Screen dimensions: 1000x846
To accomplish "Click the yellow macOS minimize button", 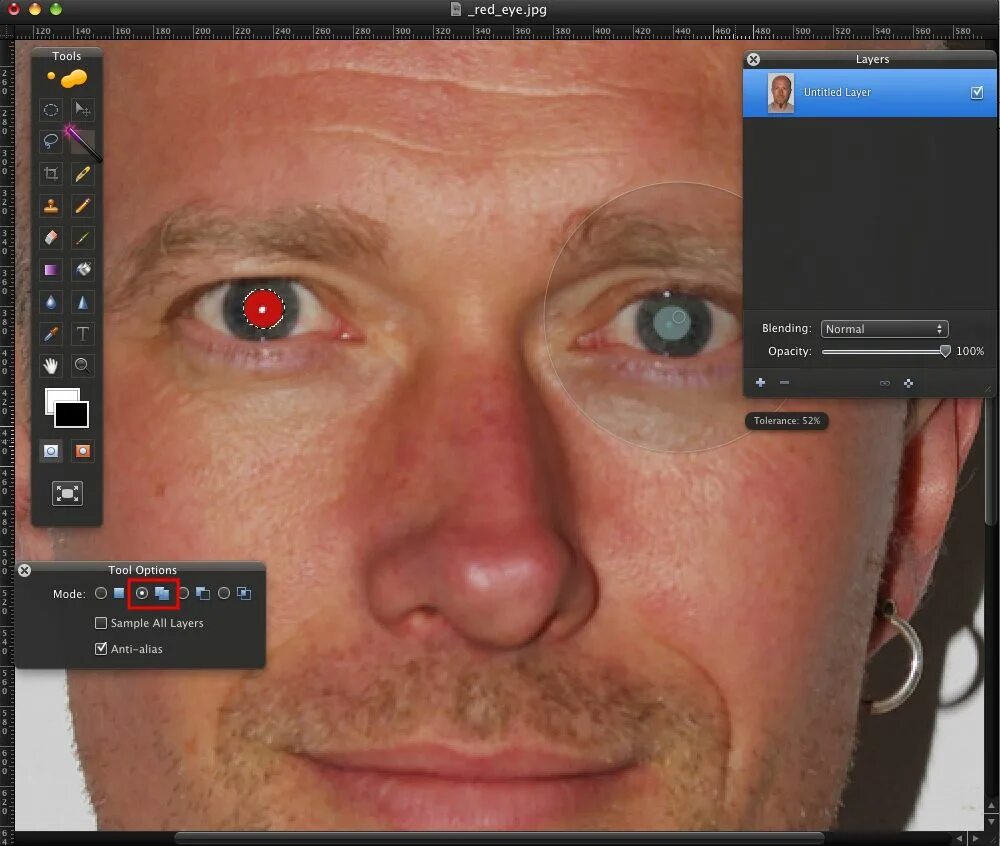I will coord(35,9).
